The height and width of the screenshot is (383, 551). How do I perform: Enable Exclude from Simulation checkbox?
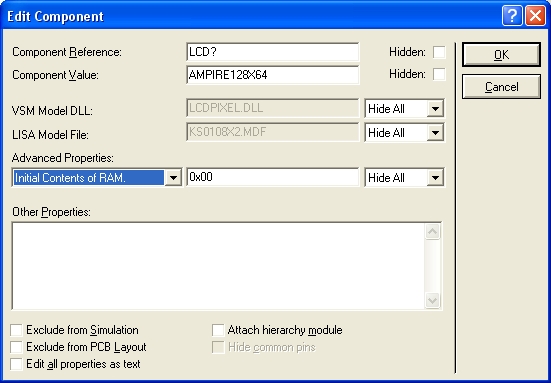coord(16,330)
